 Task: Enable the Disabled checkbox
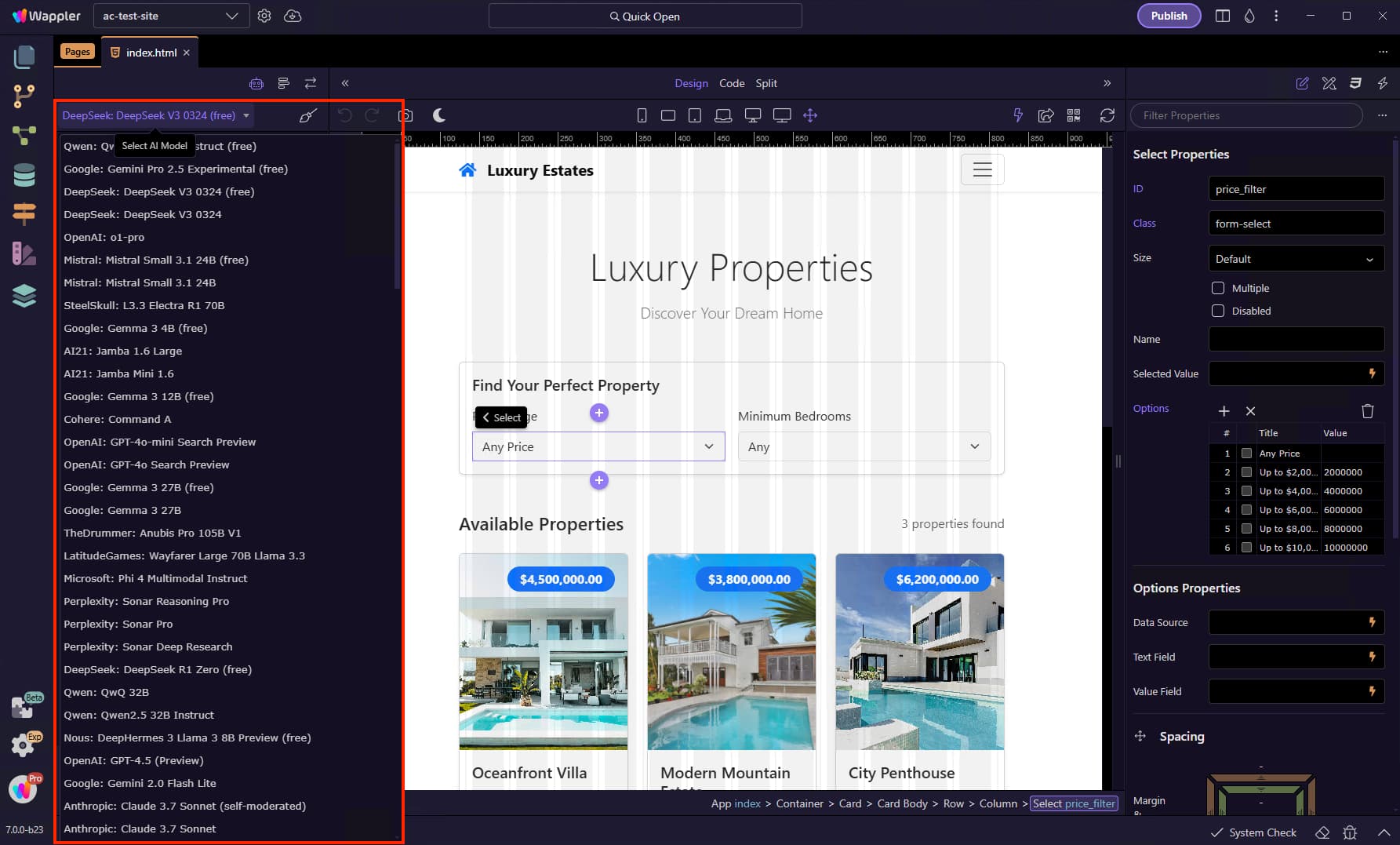pos(1218,311)
